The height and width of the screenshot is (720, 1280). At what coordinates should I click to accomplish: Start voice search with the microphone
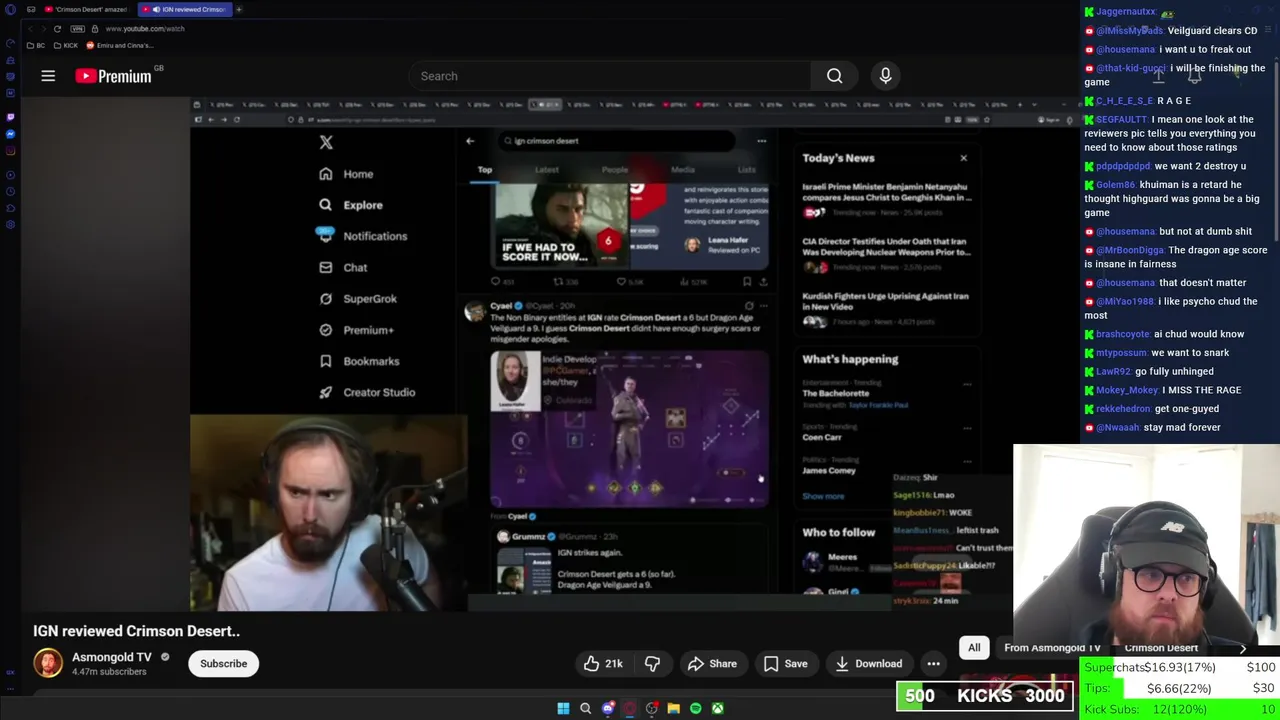(885, 76)
